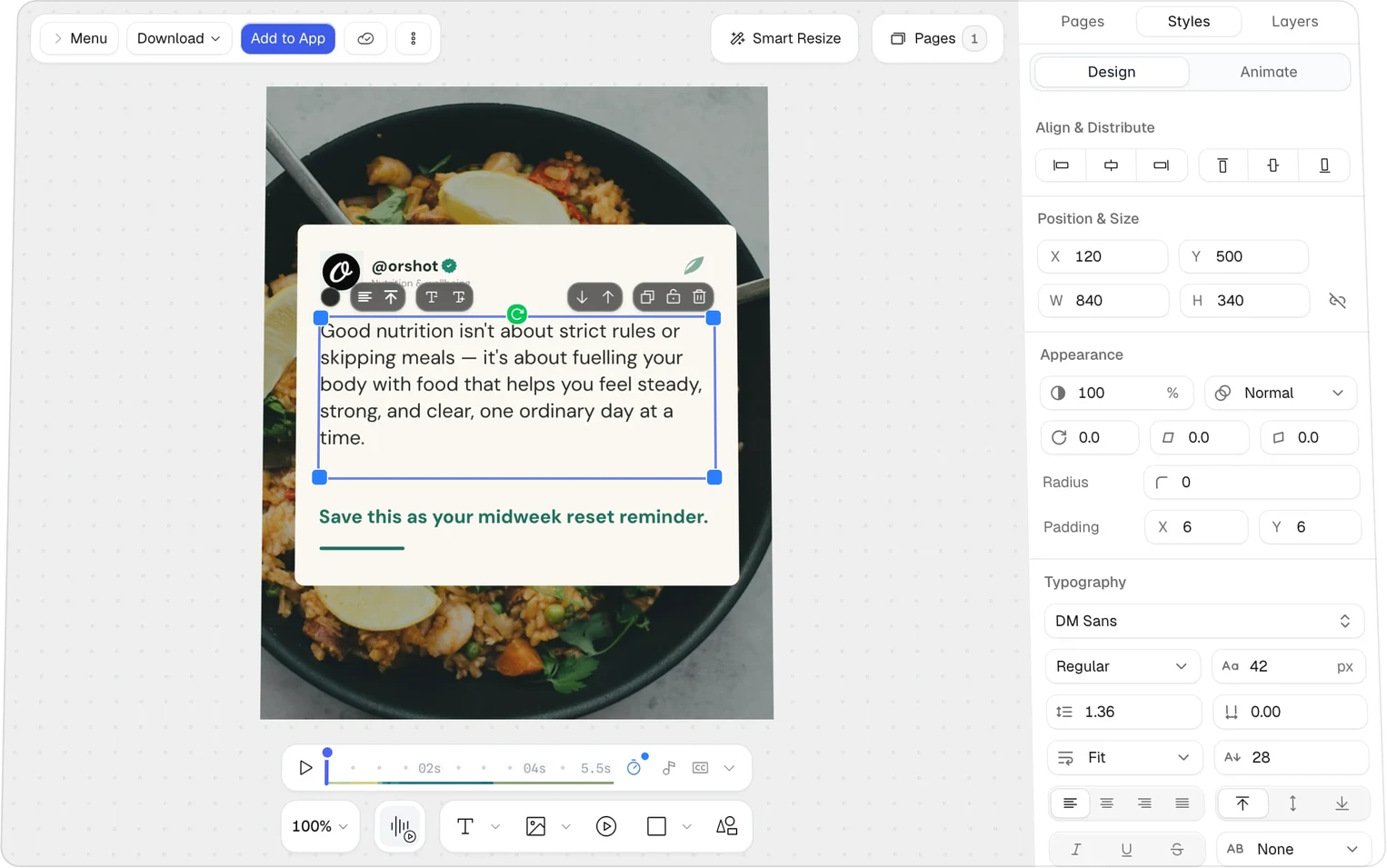Image resolution: width=1387 pixels, height=868 pixels.
Task: Click the black color dot on floating toolbar
Action: click(x=330, y=297)
